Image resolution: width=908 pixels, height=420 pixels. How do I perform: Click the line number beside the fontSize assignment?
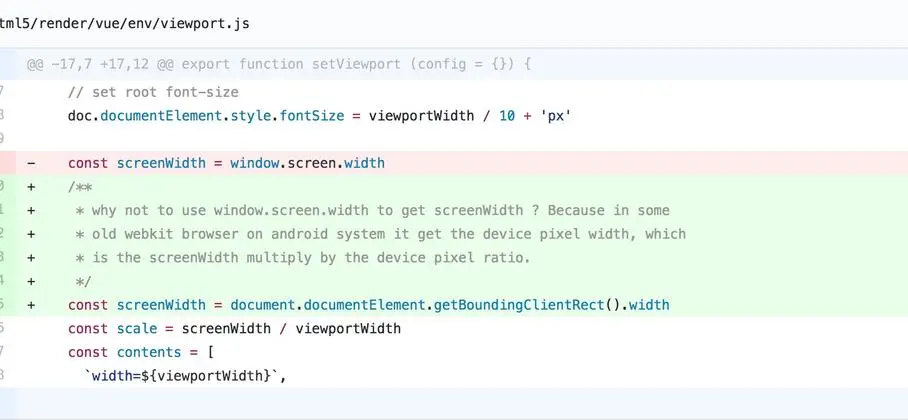tap(3, 115)
